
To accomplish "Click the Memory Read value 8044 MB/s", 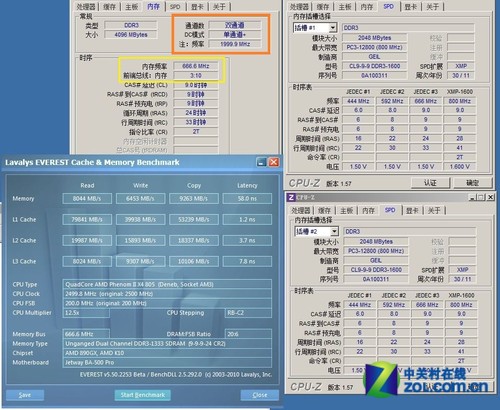I will point(87,199).
